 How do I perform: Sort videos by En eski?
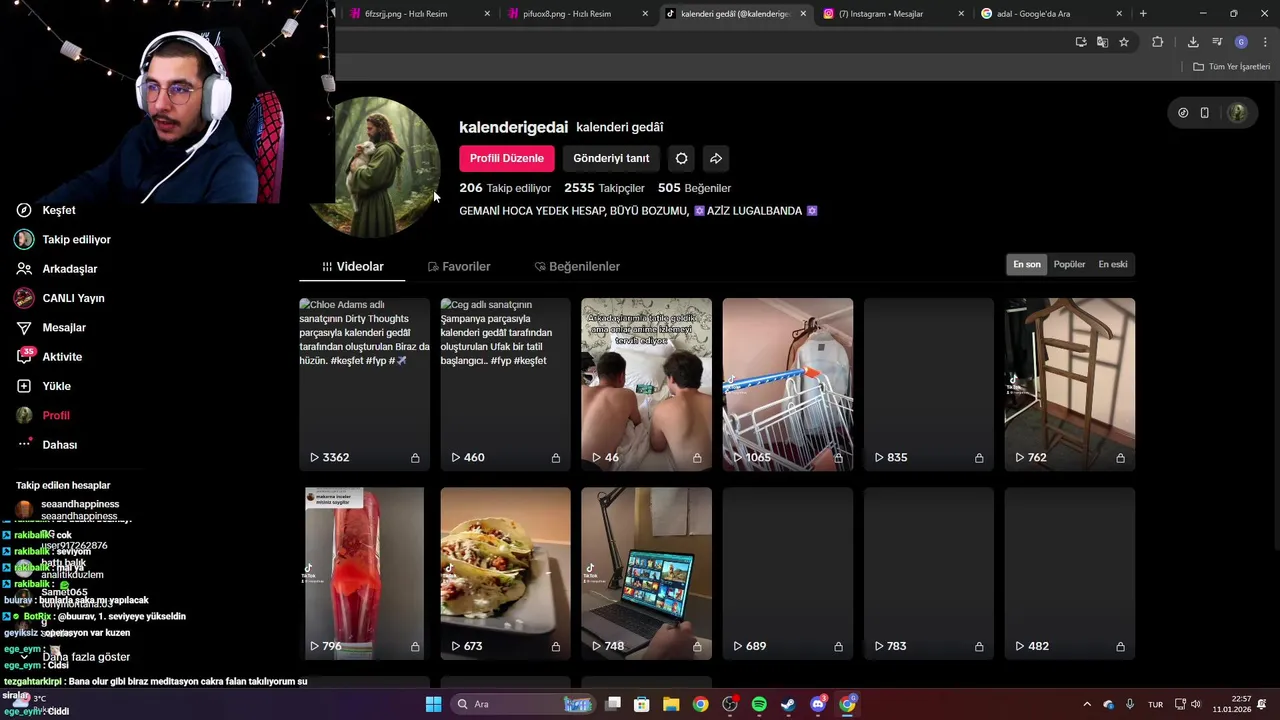tap(1113, 264)
